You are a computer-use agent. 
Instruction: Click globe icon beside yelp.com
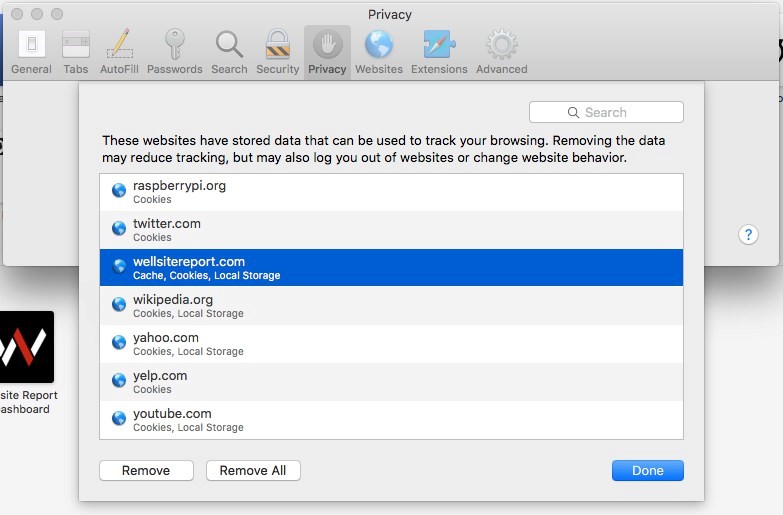coord(119,380)
